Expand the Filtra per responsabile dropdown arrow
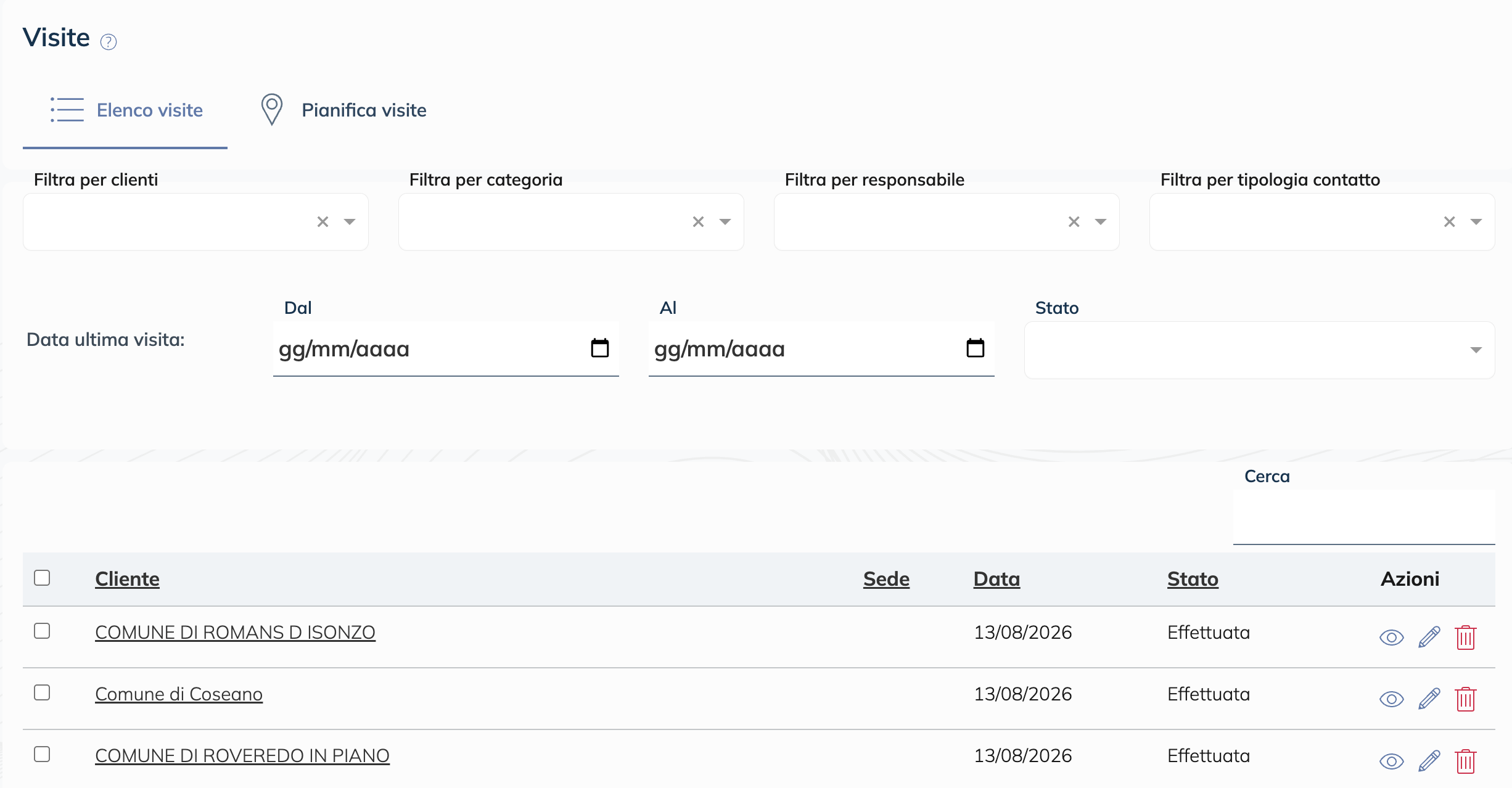 (1101, 222)
